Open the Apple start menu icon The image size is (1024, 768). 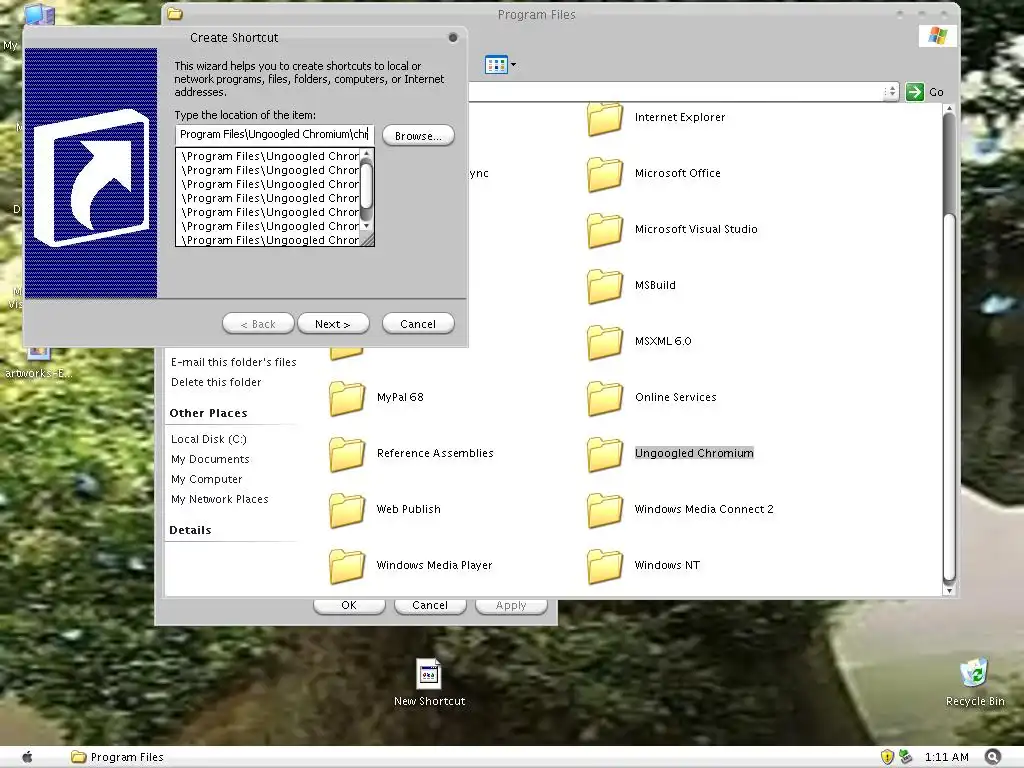click(27, 757)
